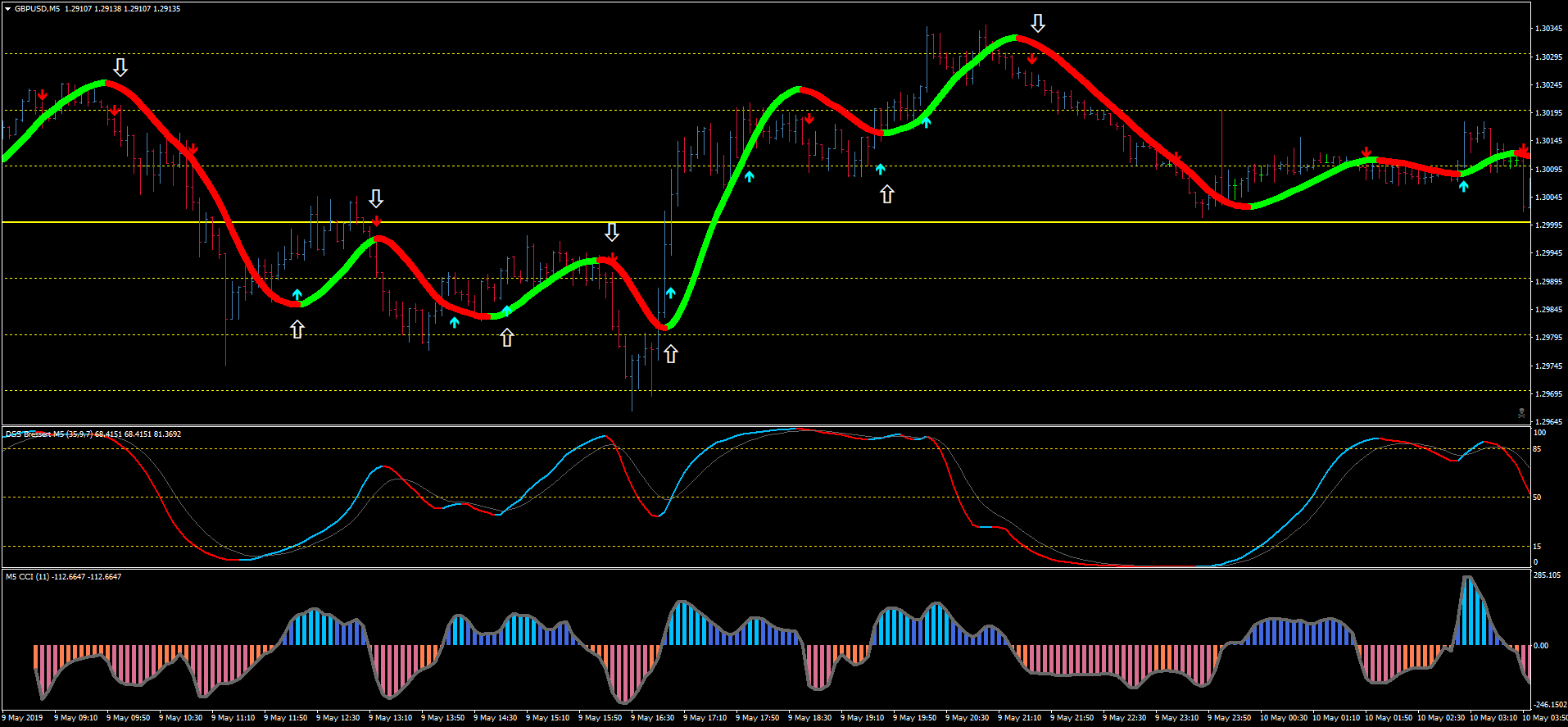Click the 9 May 09:50 time label
The image size is (1568, 727).
coord(128,718)
